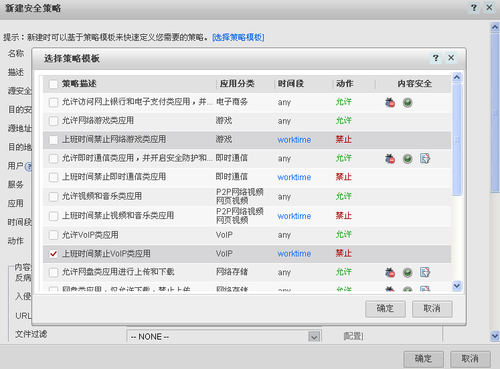Check 允许视频和音乐类应用 row
The height and width of the screenshot is (369, 500).
pos(53,197)
